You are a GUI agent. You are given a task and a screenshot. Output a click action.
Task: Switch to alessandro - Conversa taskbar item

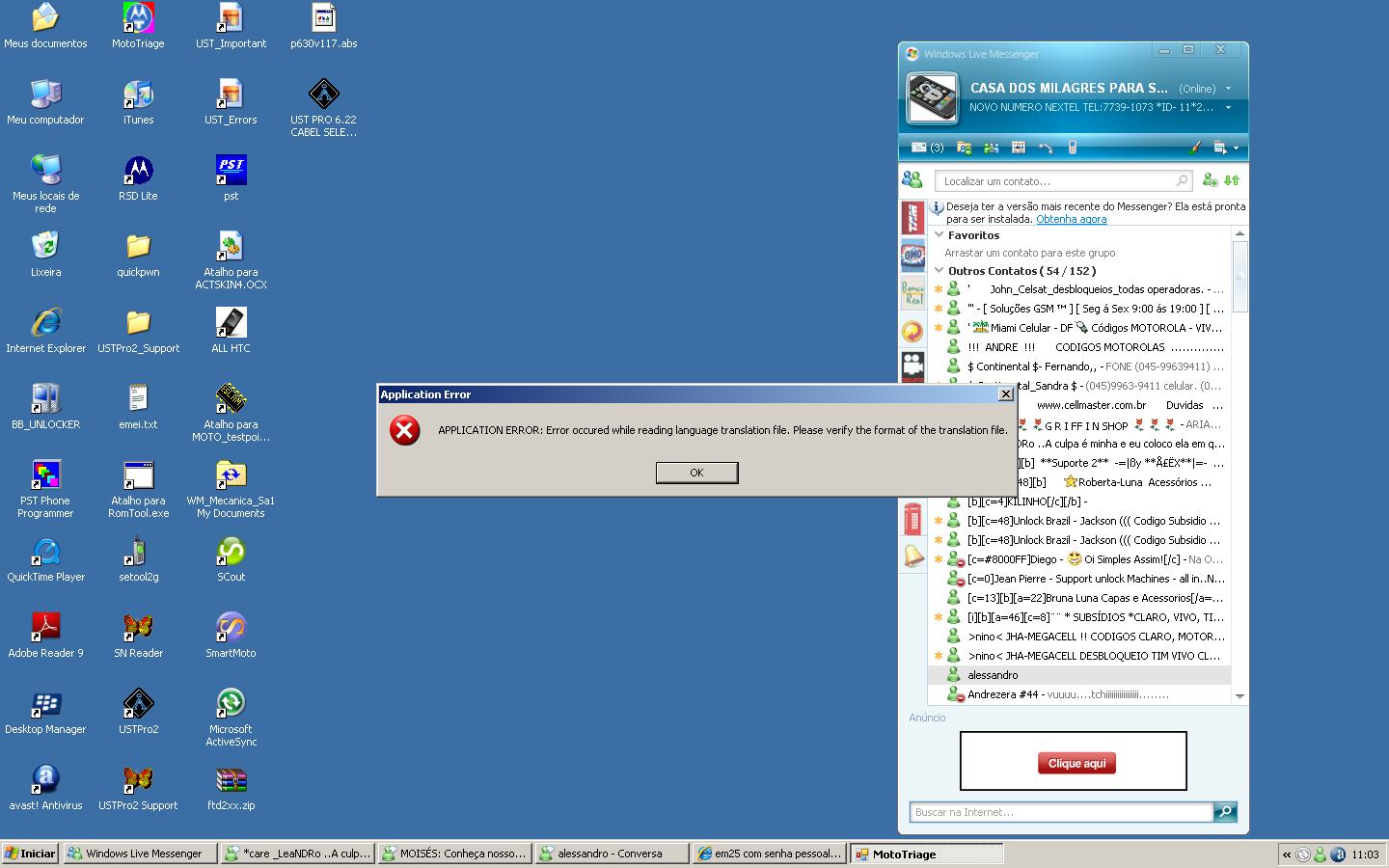tap(611, 854)
